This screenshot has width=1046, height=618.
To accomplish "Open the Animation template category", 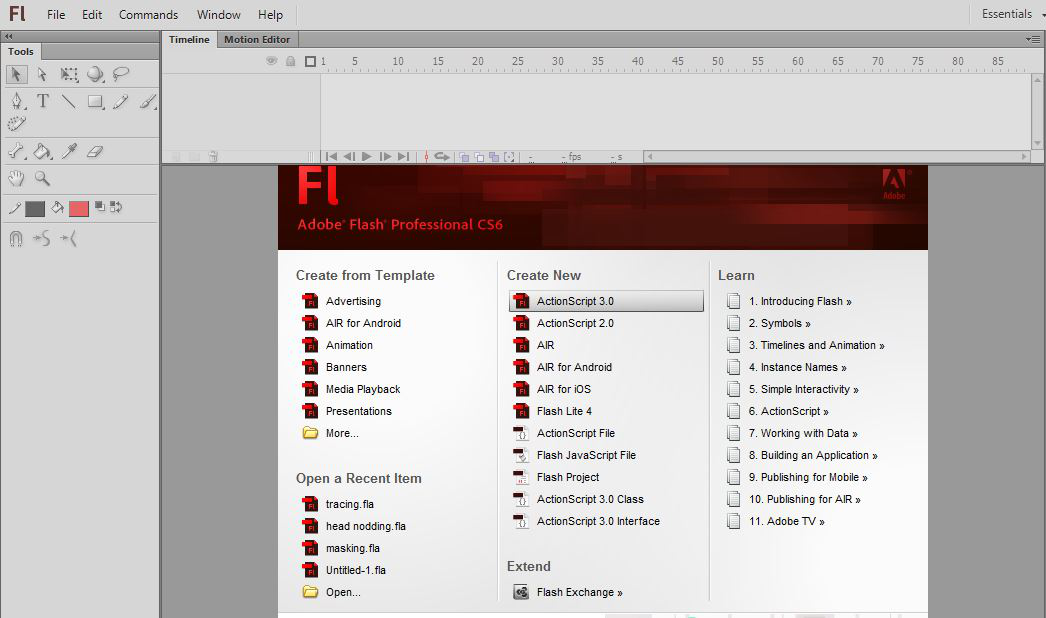I will [x=349, y=345].
